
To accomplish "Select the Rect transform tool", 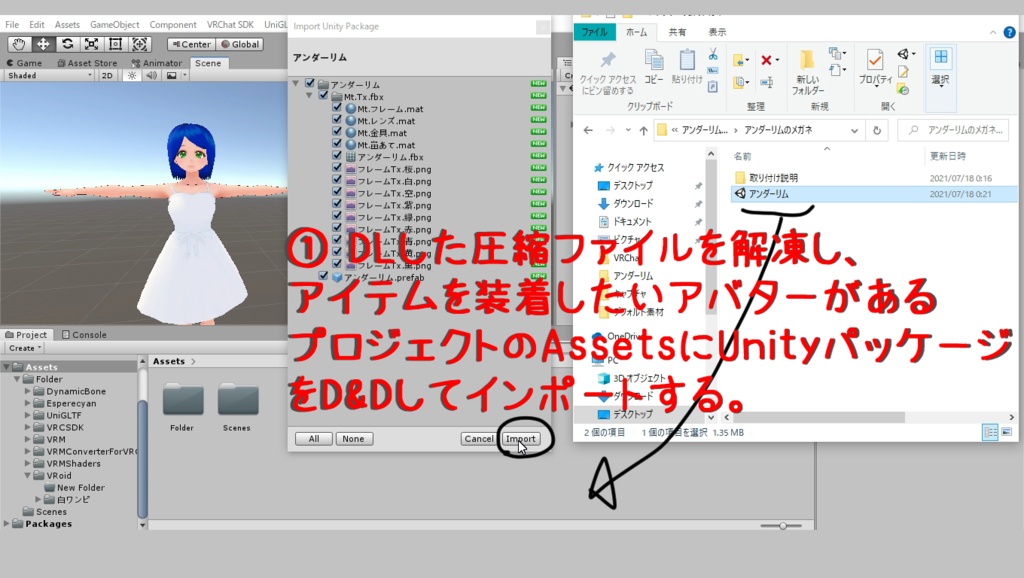I will click(x=115, y=44).
